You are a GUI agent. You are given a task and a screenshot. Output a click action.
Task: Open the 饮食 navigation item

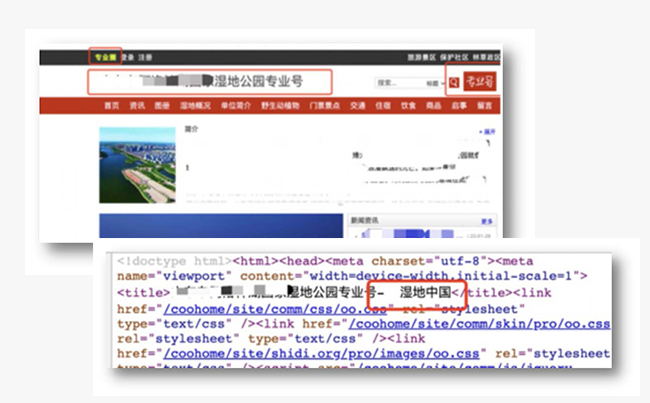408,106
